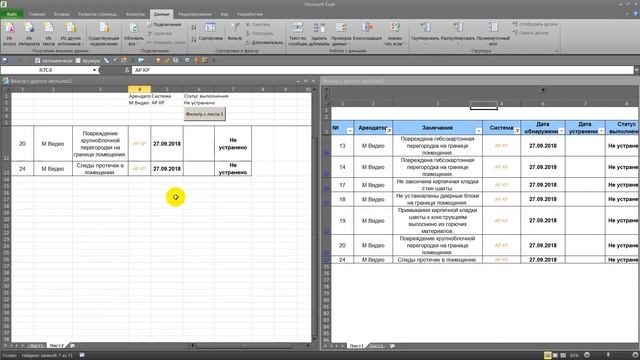Click the sort ascending icon
Viewport: 640px width, 360px height.
click(194, 28)
